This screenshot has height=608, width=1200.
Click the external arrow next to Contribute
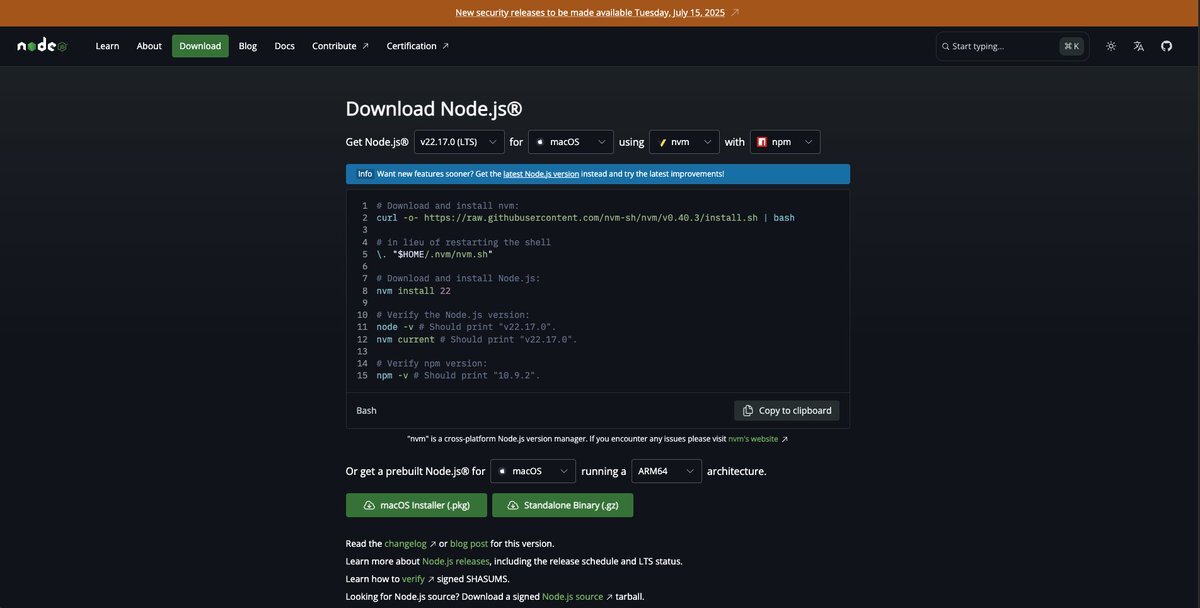pos(365,46)
